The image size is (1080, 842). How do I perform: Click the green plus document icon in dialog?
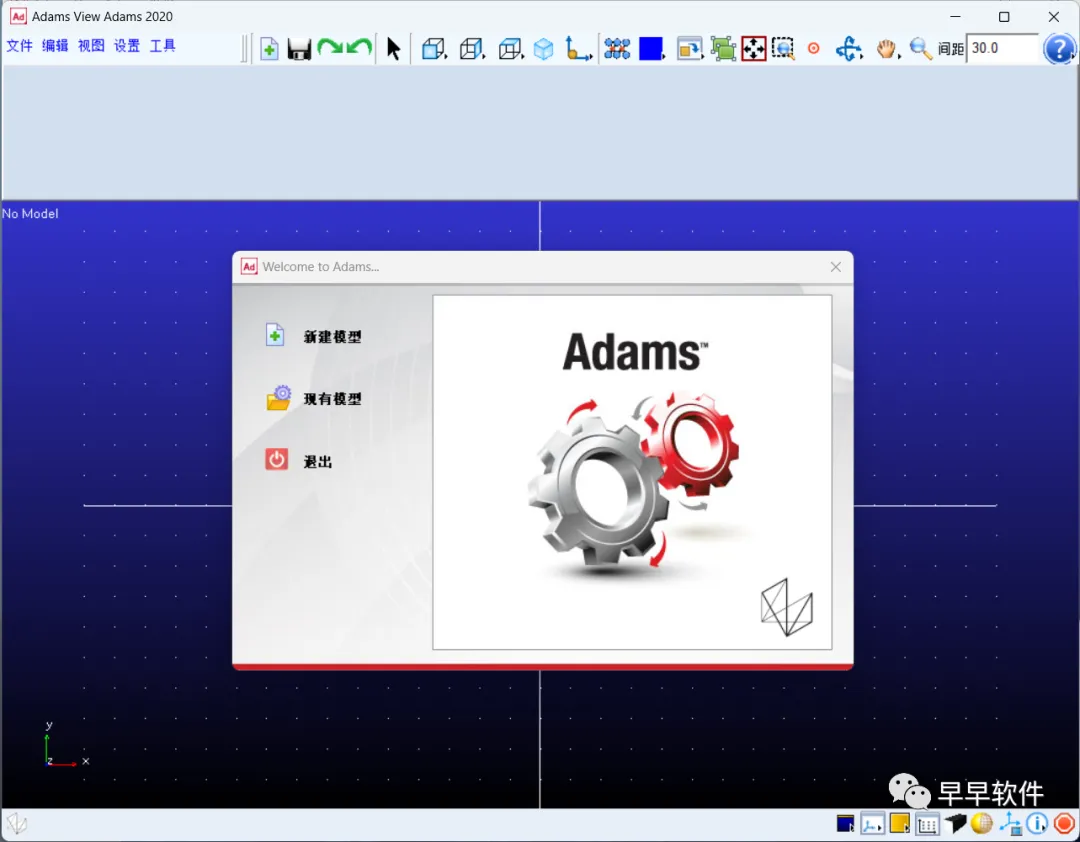[275, 335]
